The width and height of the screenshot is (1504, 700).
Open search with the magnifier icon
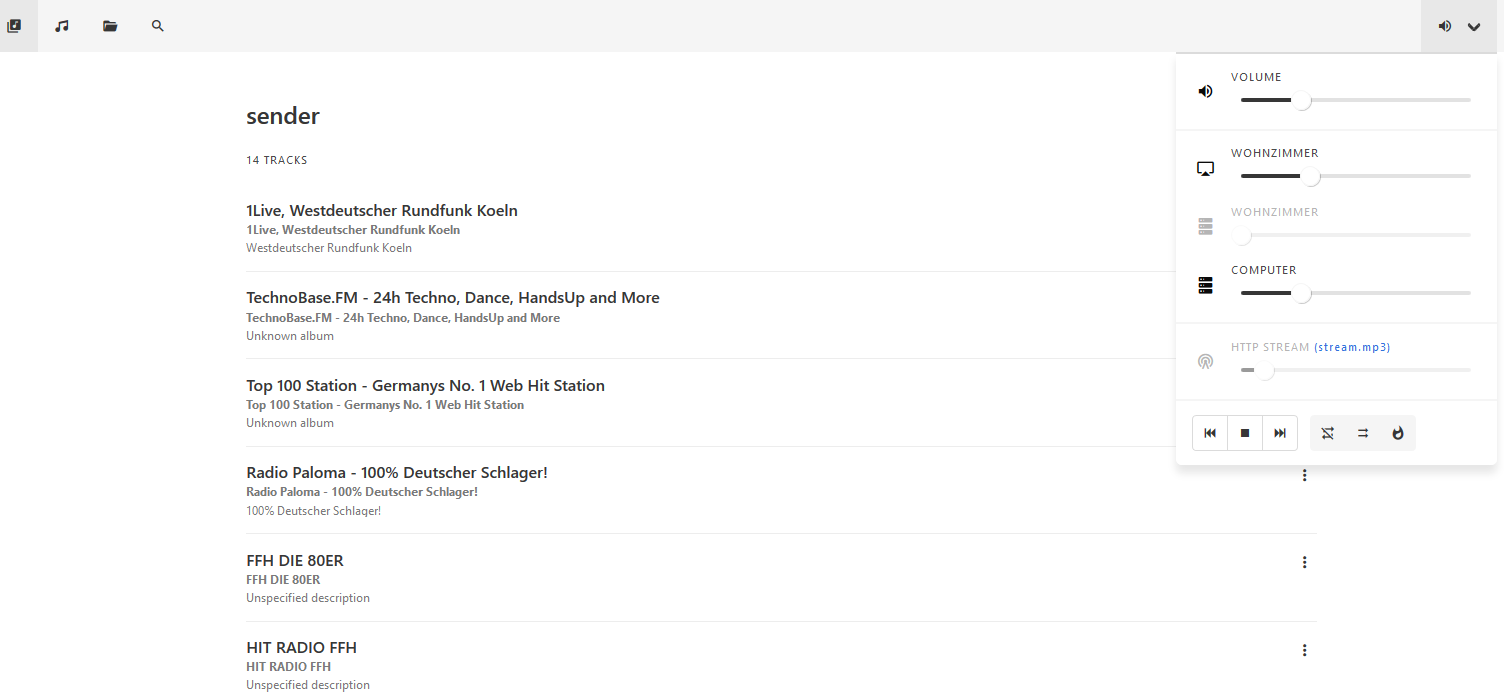(158, 26)
